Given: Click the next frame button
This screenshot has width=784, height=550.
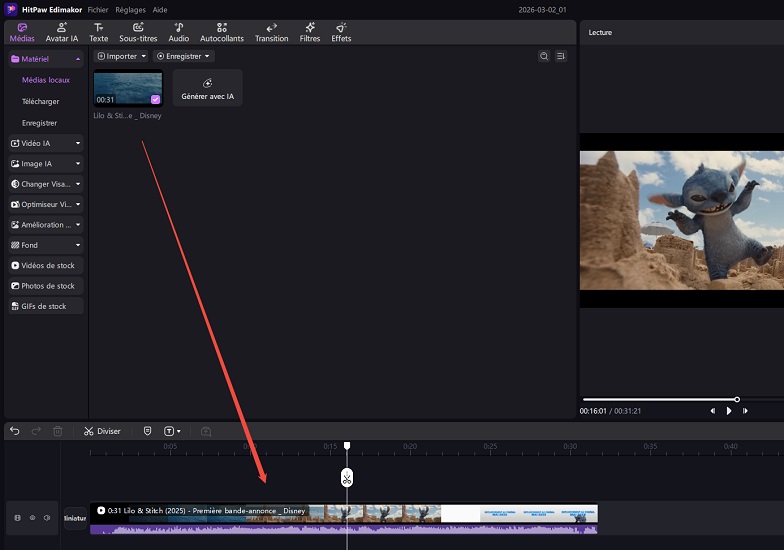Looking at the screenshot, I should point(745,411).
